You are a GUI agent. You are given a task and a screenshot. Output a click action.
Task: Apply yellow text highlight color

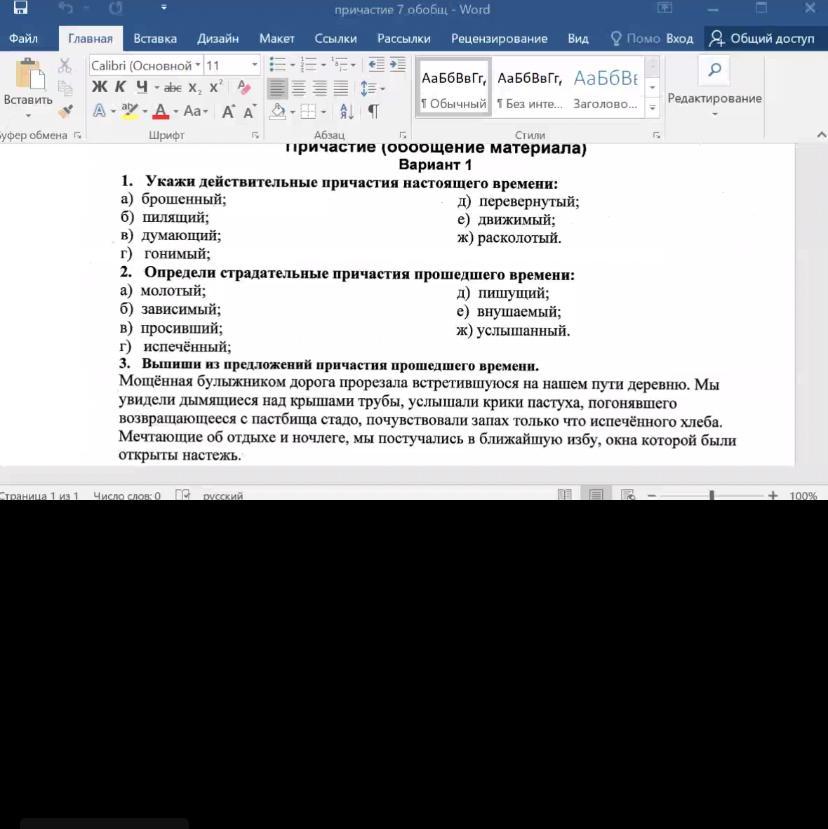click(x=130, y=111)
